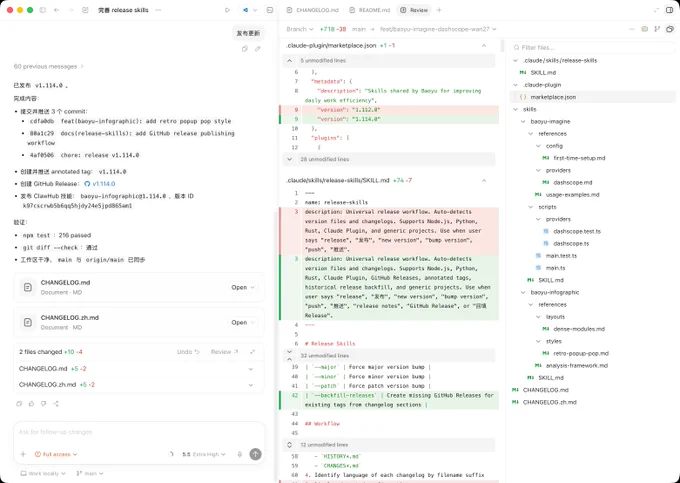Image resolution: width=680 pixels, height=483 pixels.
Task: Expand CHANGELOG.md +5 -2 row
Action: pyautogui.click(x=137, y=369)
